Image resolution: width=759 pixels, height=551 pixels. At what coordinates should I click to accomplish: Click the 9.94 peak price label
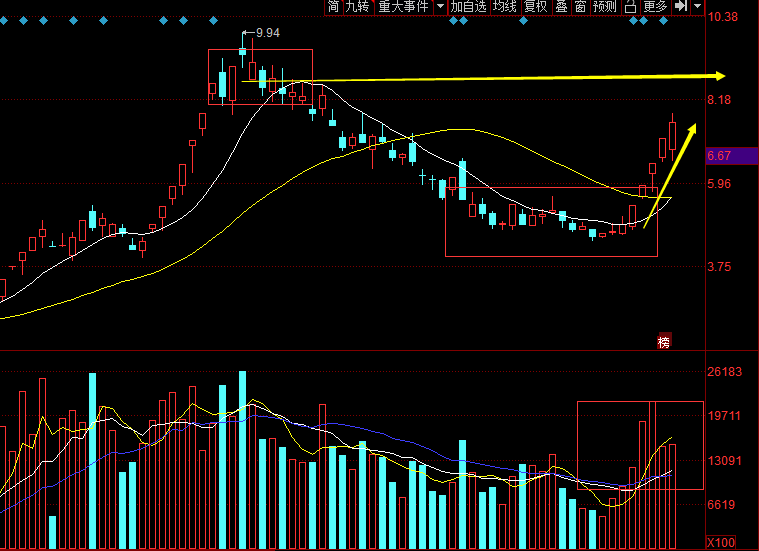tap(268, 33)
